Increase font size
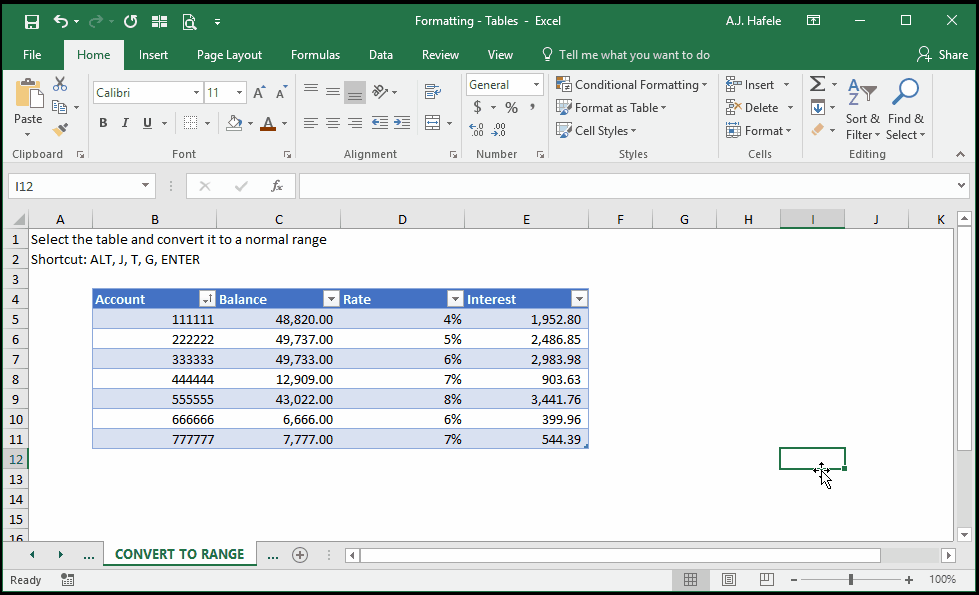The height and width of the screenshot is (595, 979). pos(259,92)
